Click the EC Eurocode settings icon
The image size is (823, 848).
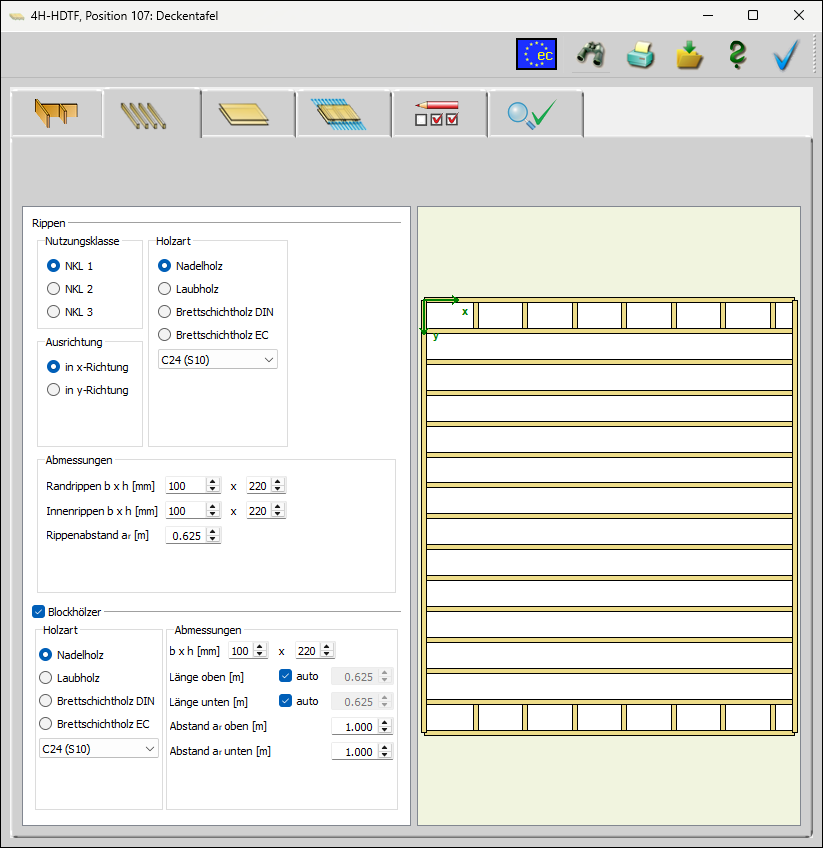pos(536,54)
